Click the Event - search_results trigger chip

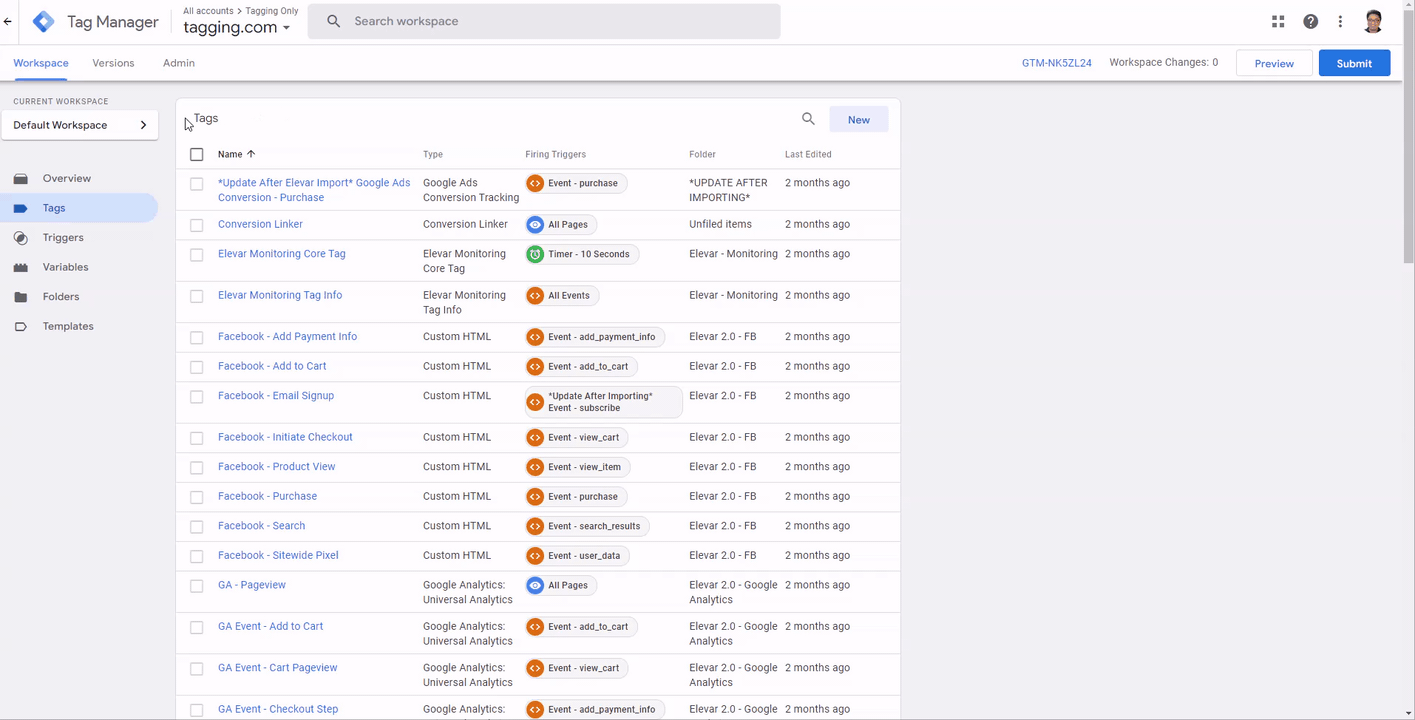click(x=587, y=526)
